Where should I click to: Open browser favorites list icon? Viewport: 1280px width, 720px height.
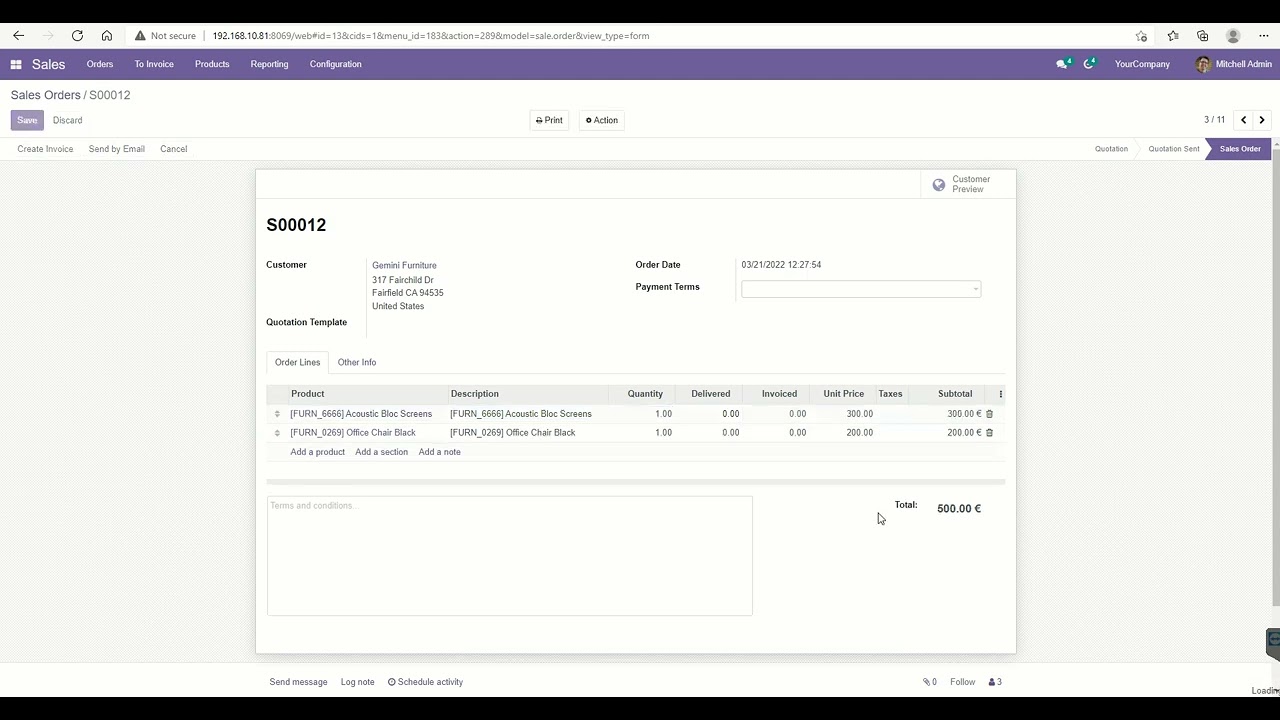pyautogui.click(x=1173, y=36)
